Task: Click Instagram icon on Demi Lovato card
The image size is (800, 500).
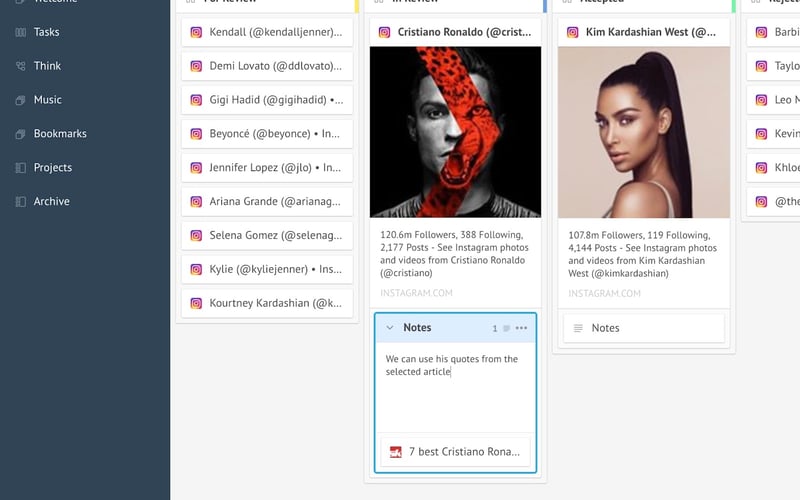Action: 196,66
